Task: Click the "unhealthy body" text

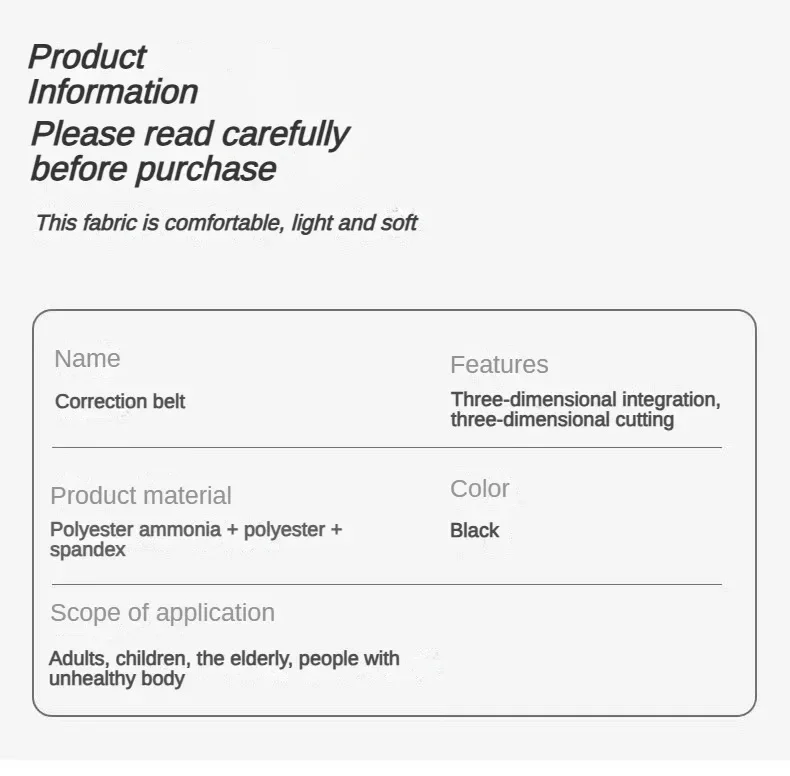Action: [117, 678]
